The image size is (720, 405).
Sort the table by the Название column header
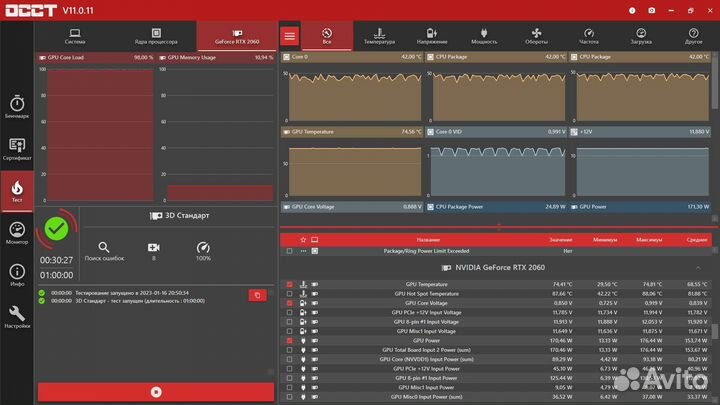tap(428, 240)
